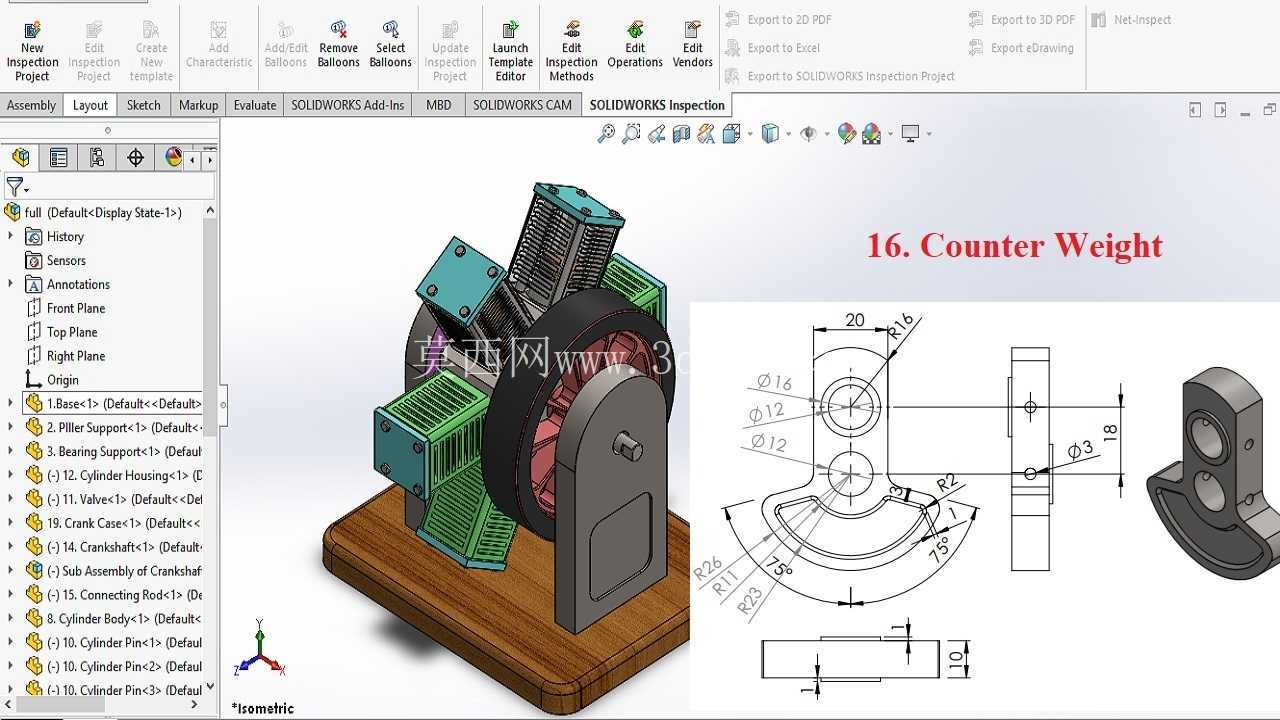The image size is (1280, 720).
Task: Click Zoom to Area icon
Action: point(631,133)
